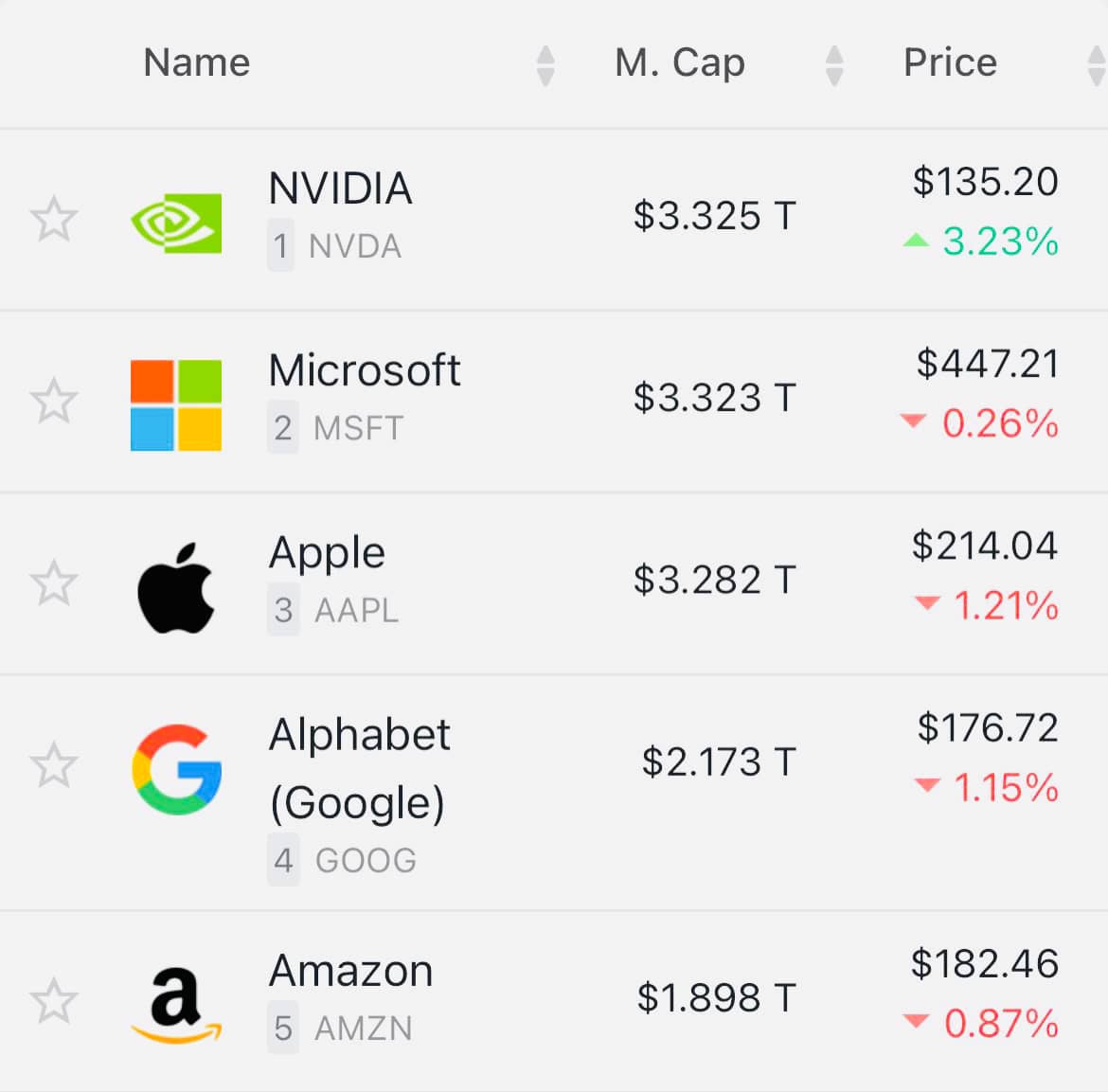Click the black Apple logo

pyautogui.click(x=176, y=587)
